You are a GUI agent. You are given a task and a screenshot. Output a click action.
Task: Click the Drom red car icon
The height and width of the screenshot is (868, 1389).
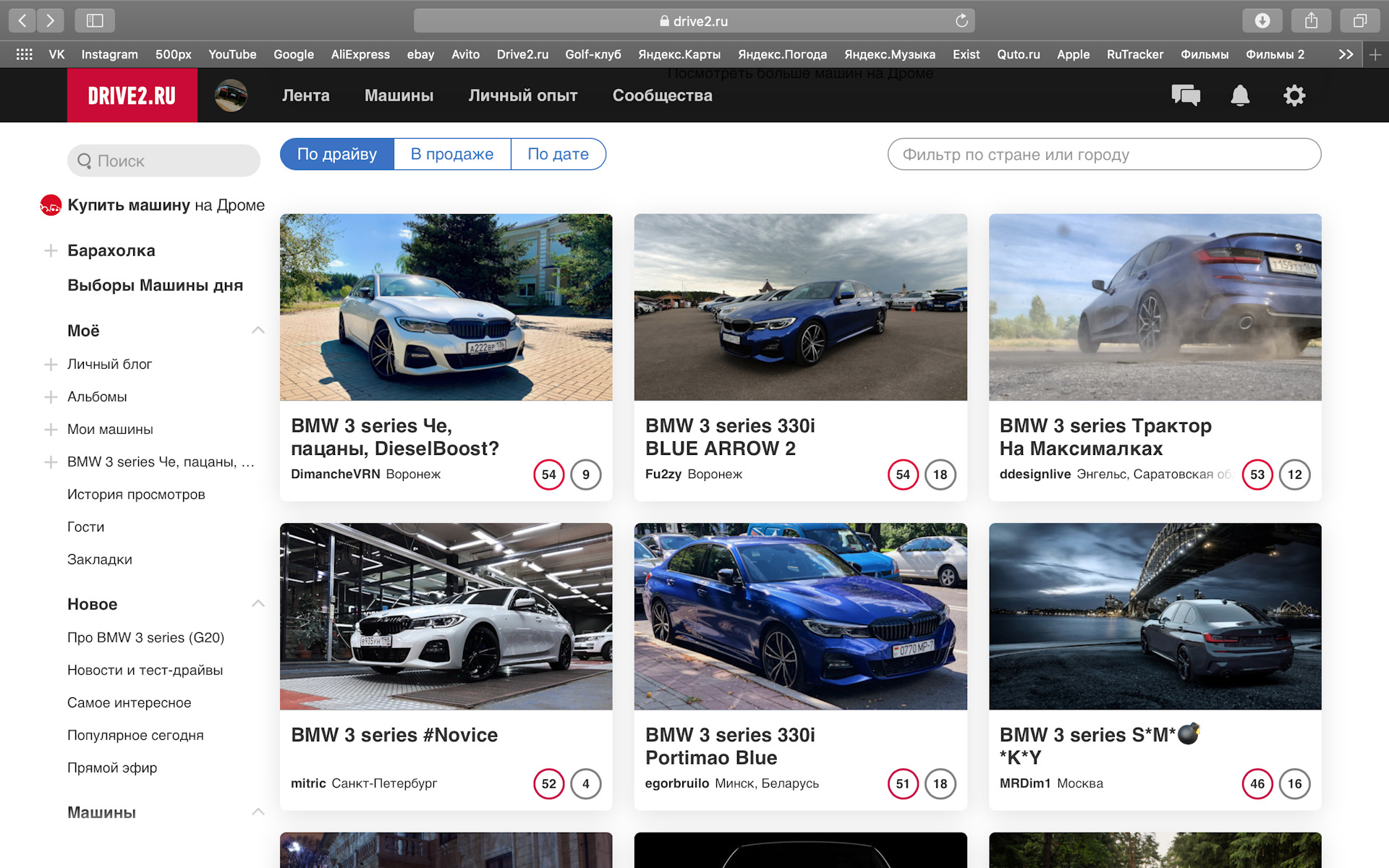pos(51,205)
